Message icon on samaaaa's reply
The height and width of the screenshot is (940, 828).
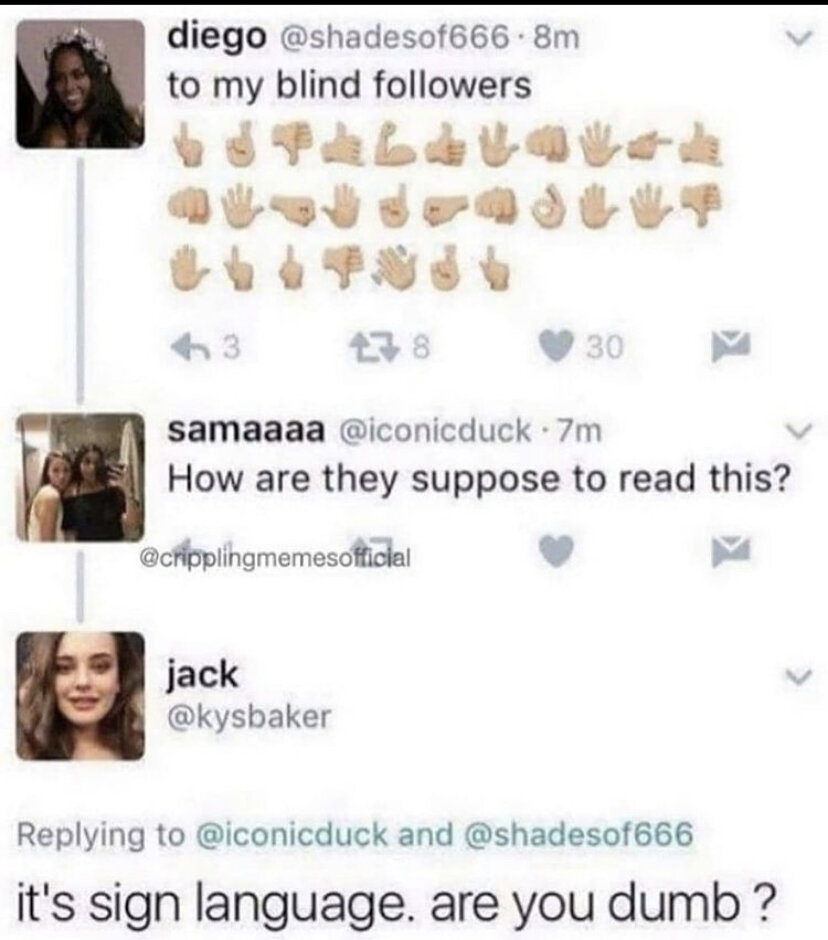(x=730, y=551)
